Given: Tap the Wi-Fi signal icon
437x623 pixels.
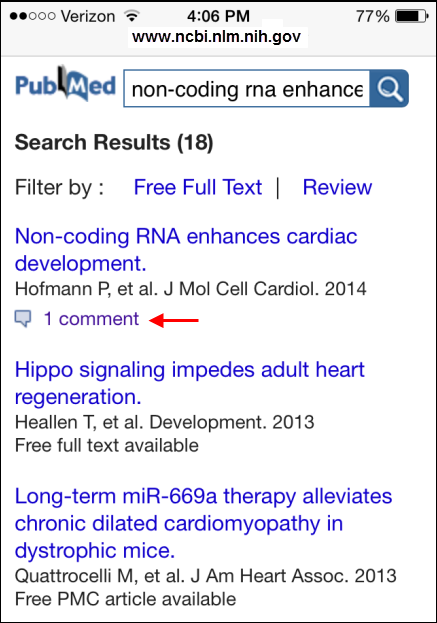Looking at the screenshot, I should [131, 16].
